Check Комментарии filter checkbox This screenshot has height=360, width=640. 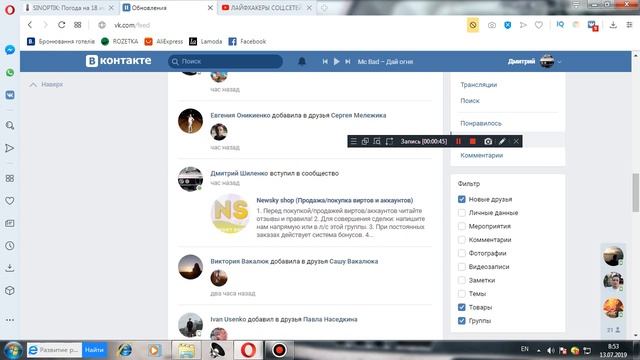point(462,240)
